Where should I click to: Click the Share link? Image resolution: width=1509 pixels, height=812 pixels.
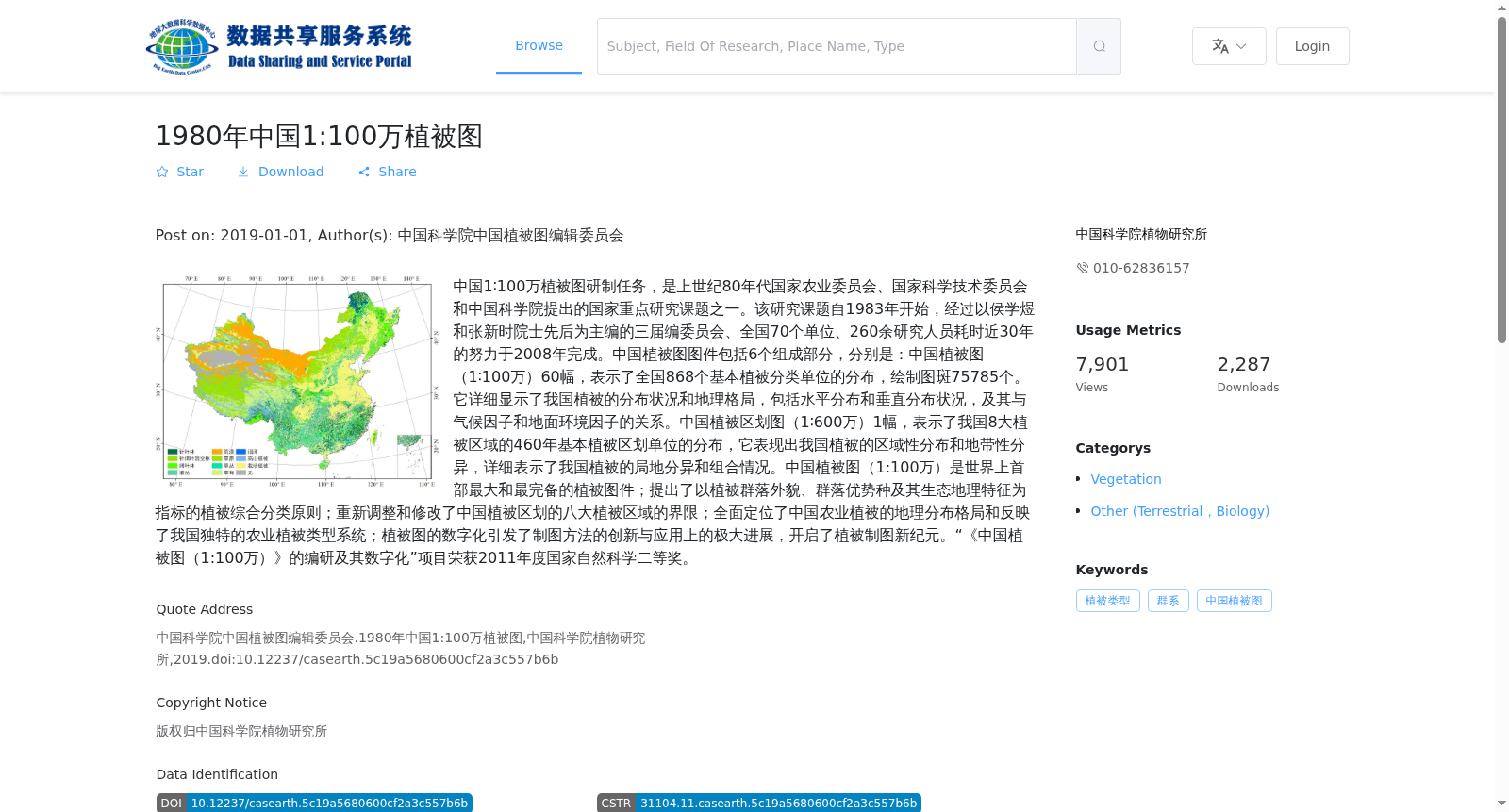tap(387, 172)
